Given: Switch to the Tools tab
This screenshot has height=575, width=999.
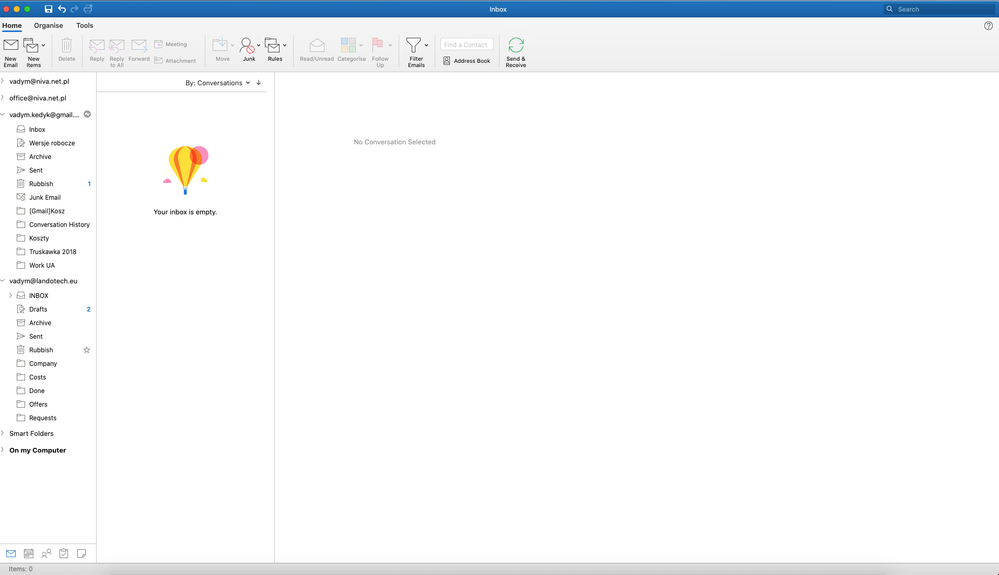Looking at the screenshot, I should [x=85, y=25].
